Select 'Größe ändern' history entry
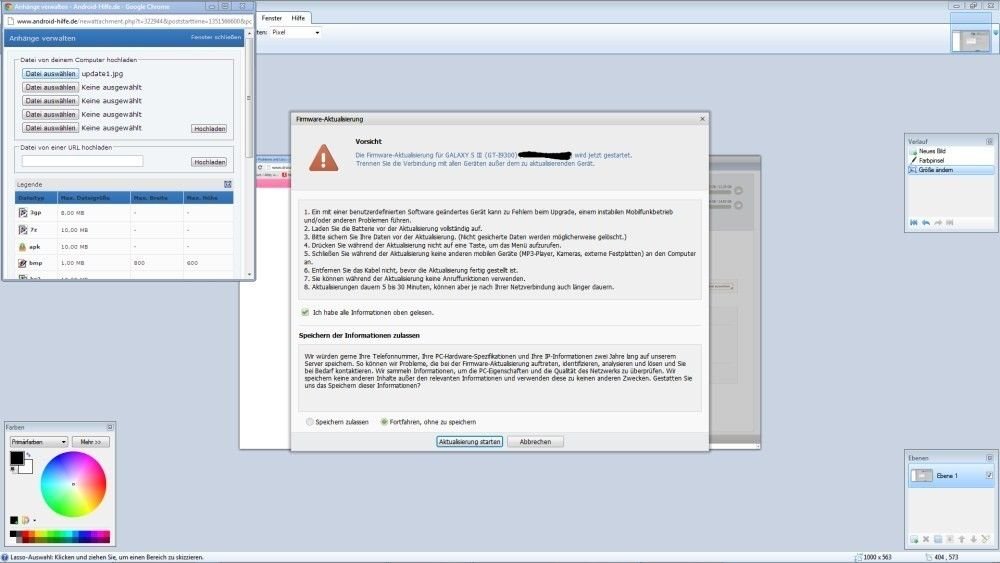The width and height of the screenshot is (1000, 563). 950,170
